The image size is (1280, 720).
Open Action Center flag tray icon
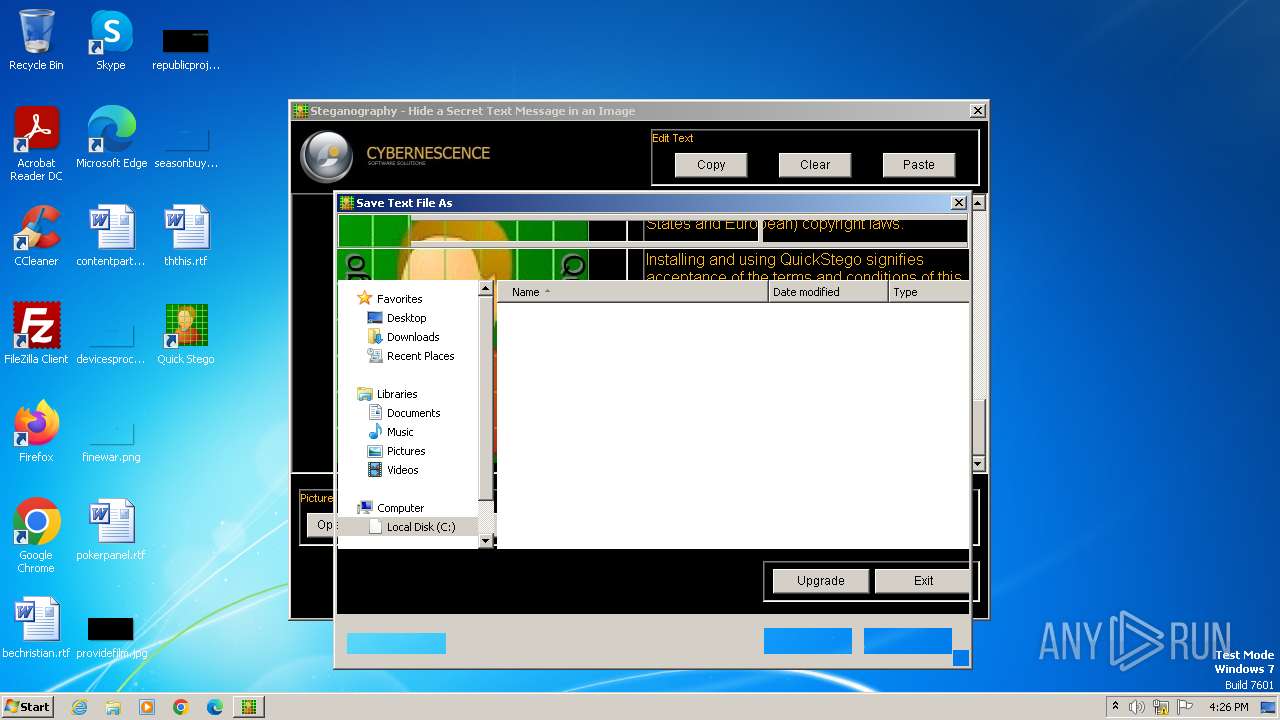[1185, 707]
